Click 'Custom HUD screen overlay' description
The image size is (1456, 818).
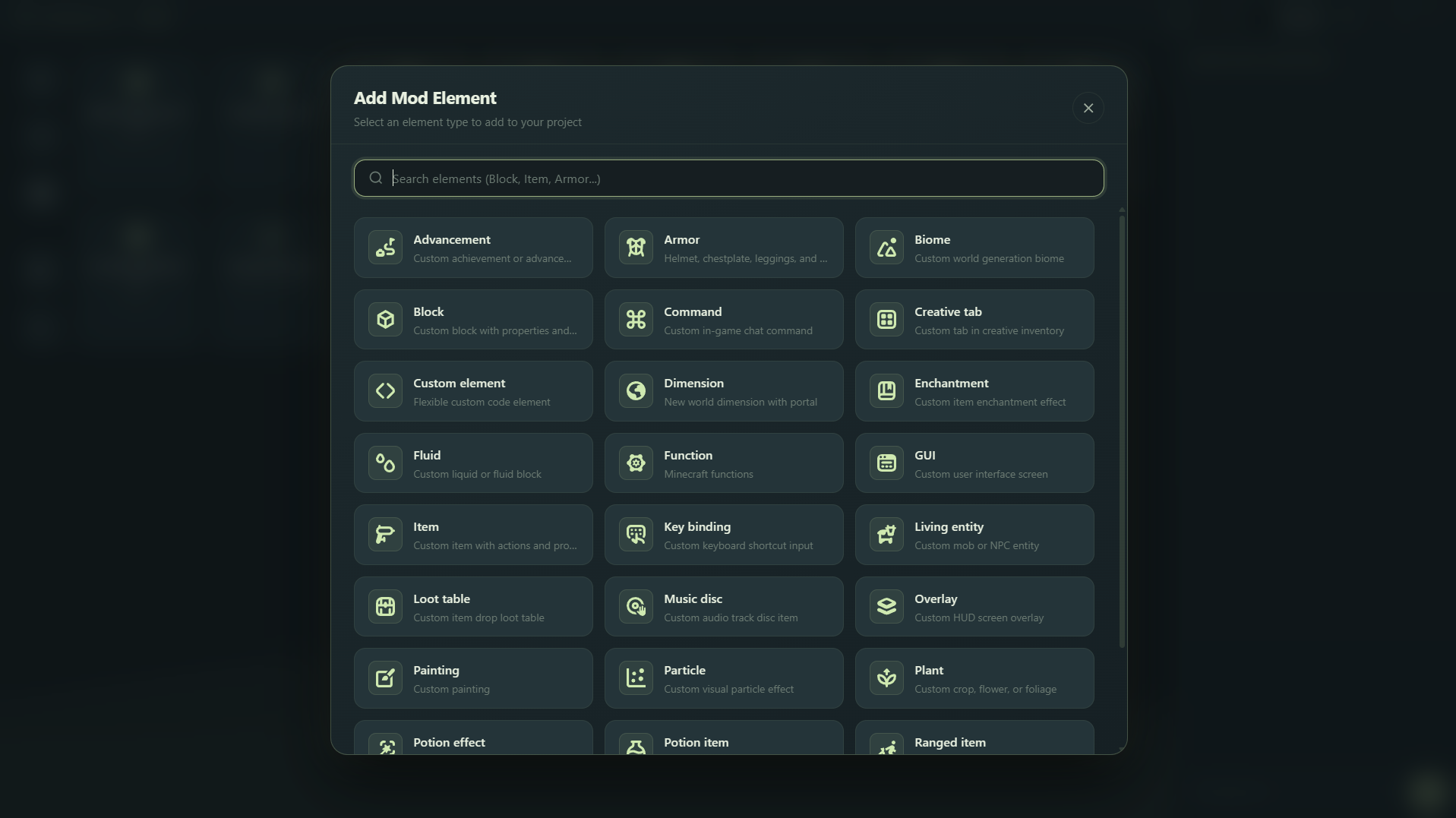click(x=978, y=618)
